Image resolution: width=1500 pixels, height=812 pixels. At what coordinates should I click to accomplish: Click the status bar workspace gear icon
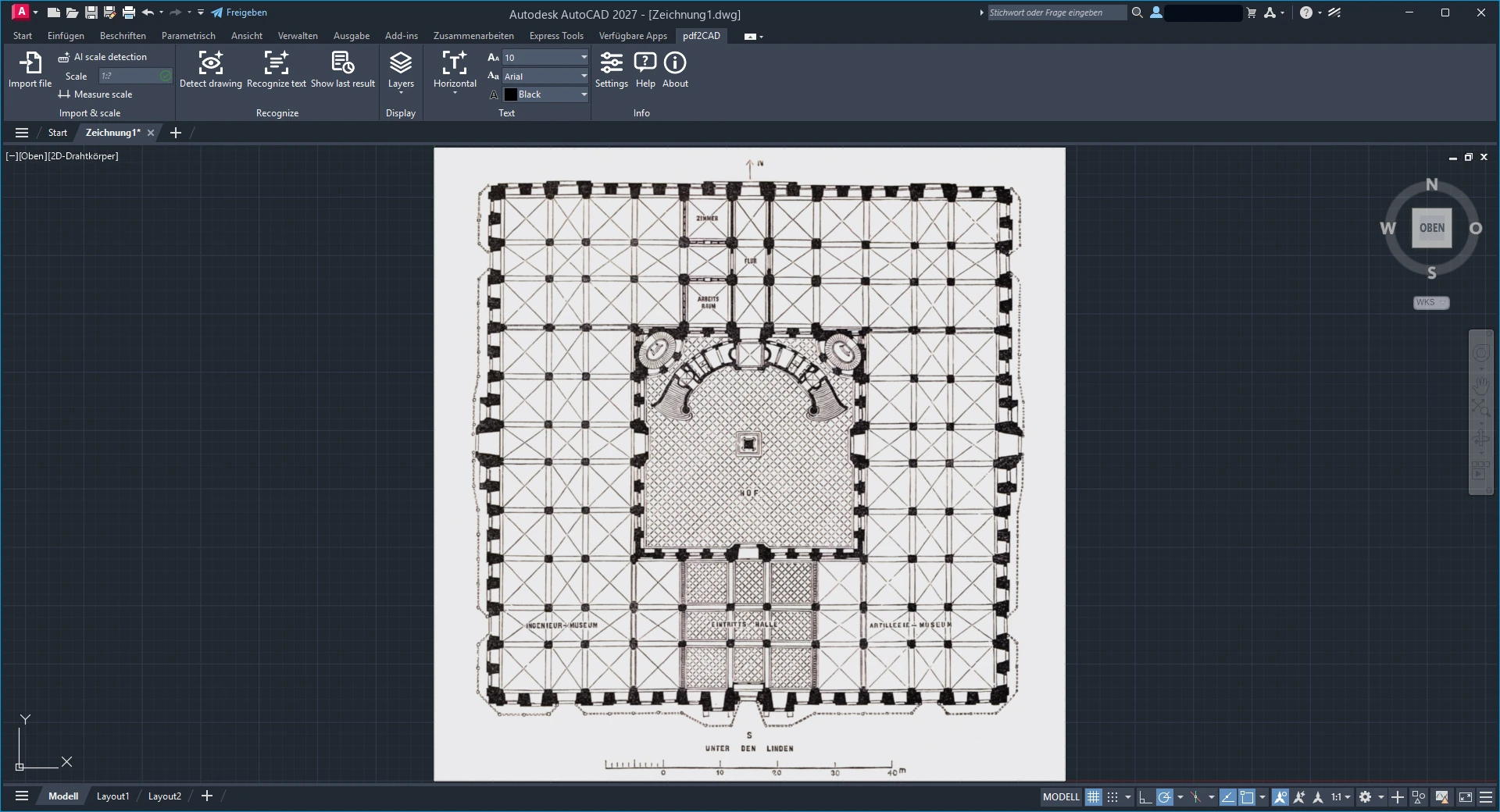point(1365,797)
